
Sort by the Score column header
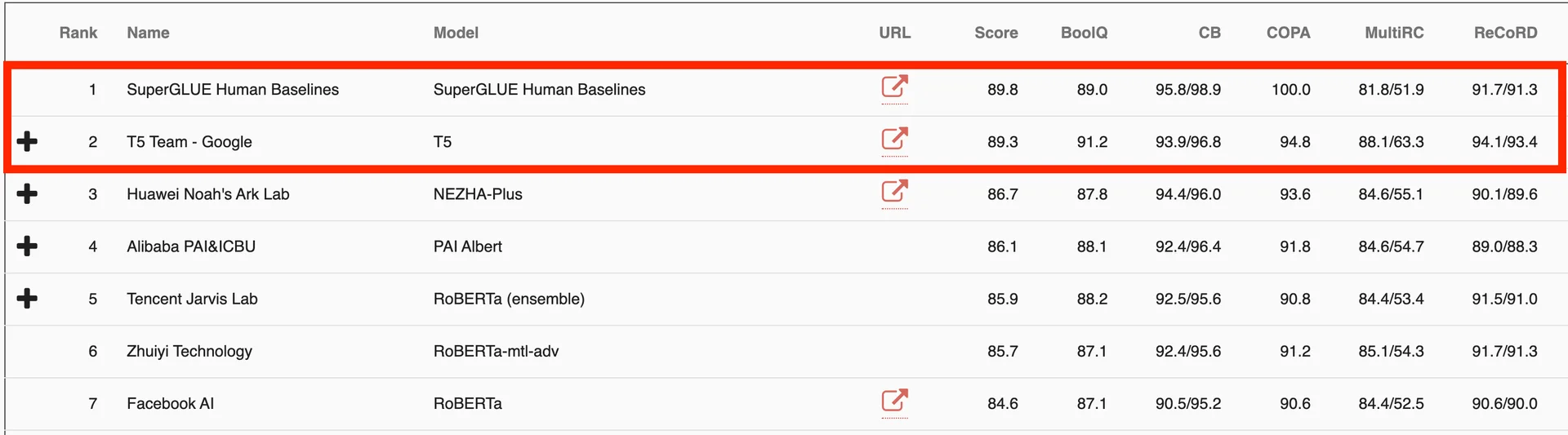pyautogui.click(x=996, y=33)
